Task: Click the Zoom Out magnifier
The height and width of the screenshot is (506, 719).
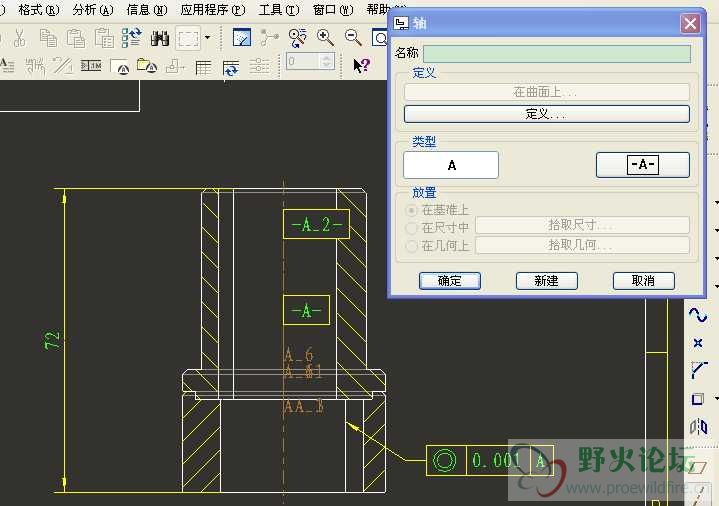Action: pyautogui.click(x=353, y=38)
